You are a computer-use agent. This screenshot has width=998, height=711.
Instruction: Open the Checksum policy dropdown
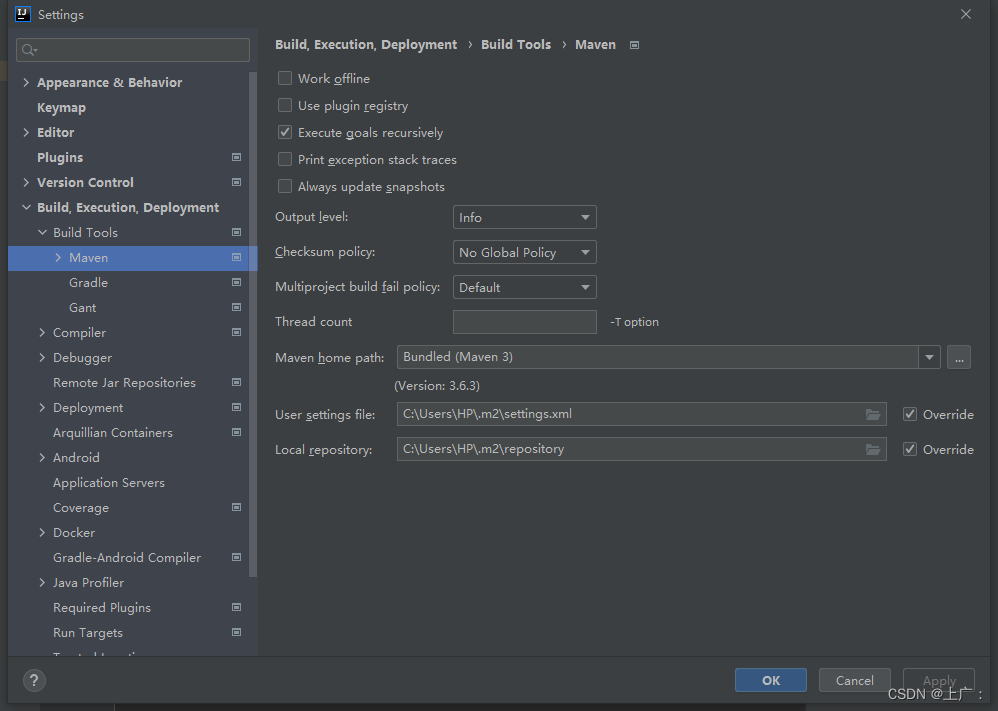[x=524, y=252]
